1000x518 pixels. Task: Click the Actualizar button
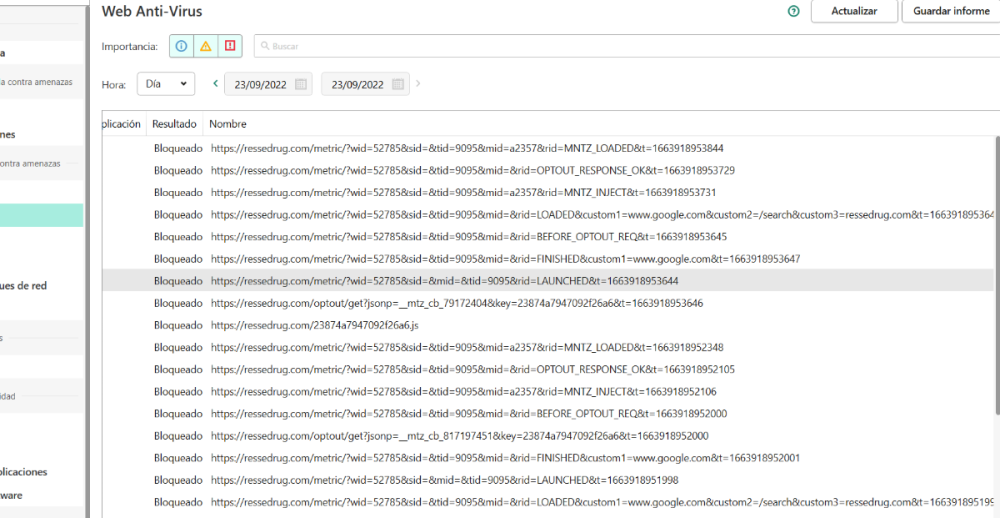(x=854, y=11)
